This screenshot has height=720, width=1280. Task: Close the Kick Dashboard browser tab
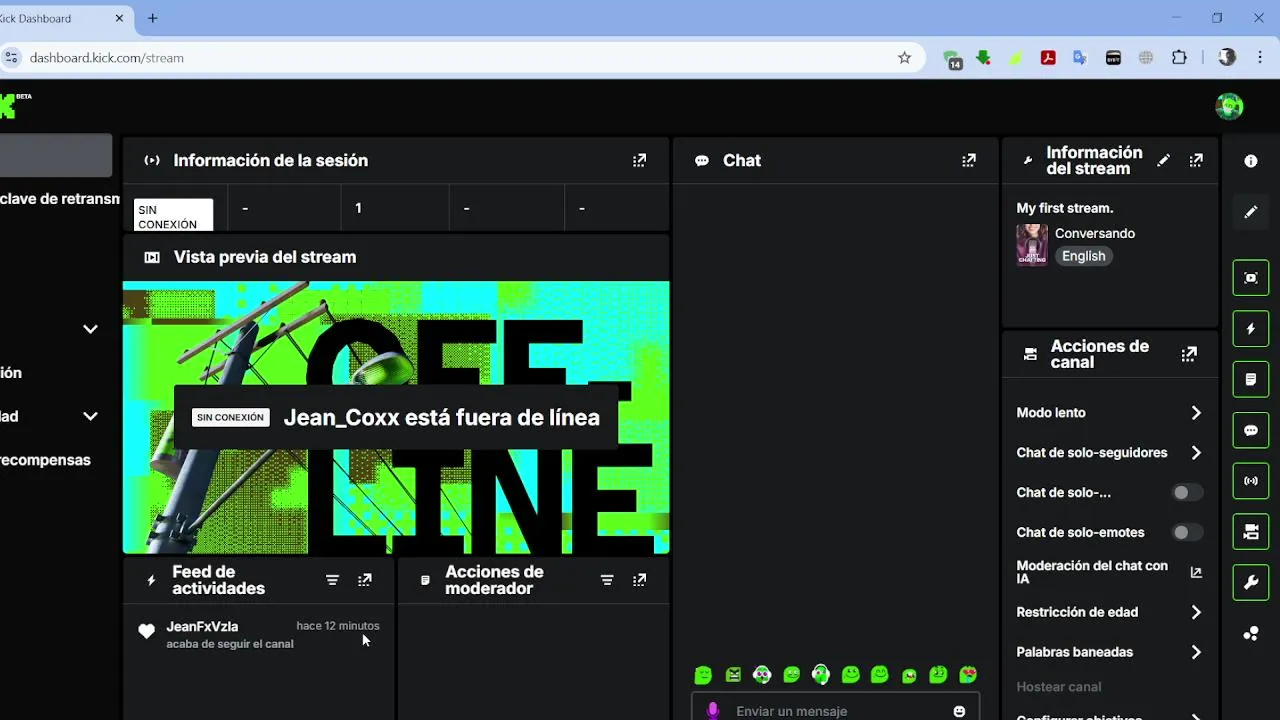coord(119,18)
